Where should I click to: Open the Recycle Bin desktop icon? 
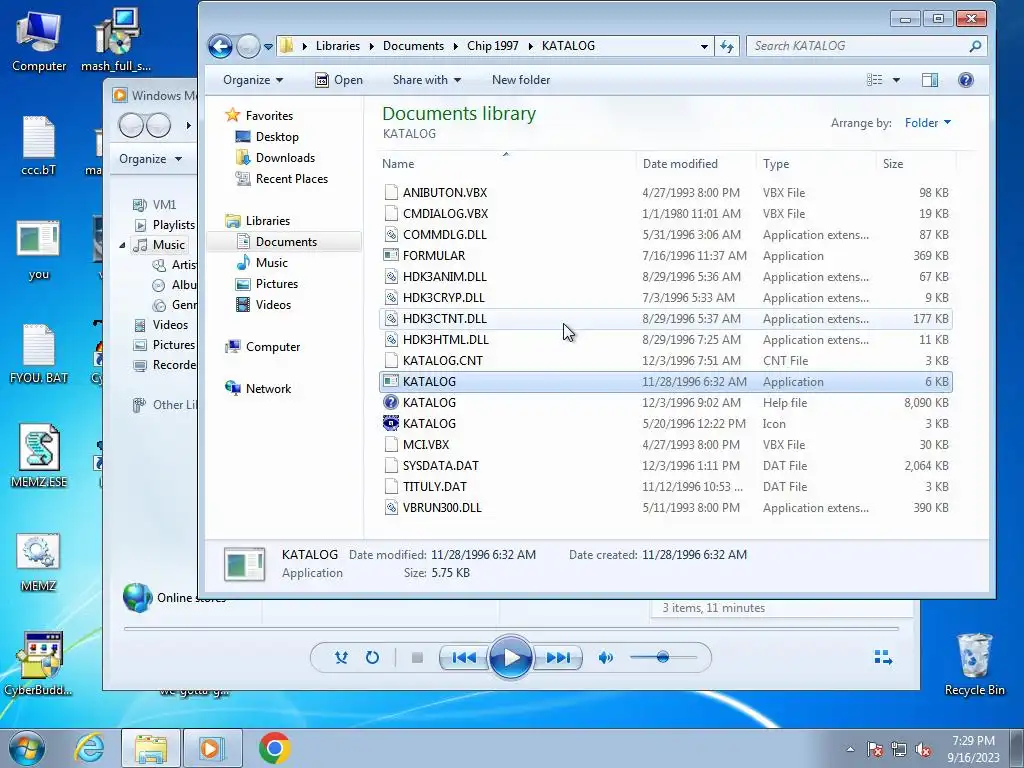(974, 665)
